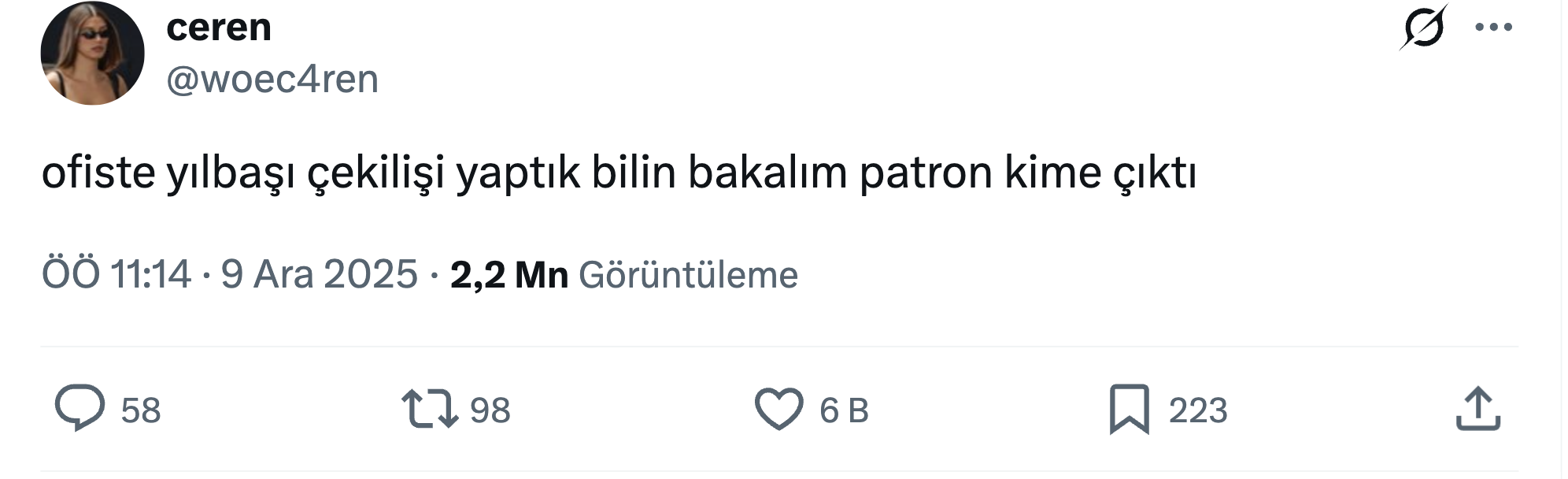Click the 9 Ara 2025 date
Screen dimensions: 1568x479
click(x=319, y=274)
